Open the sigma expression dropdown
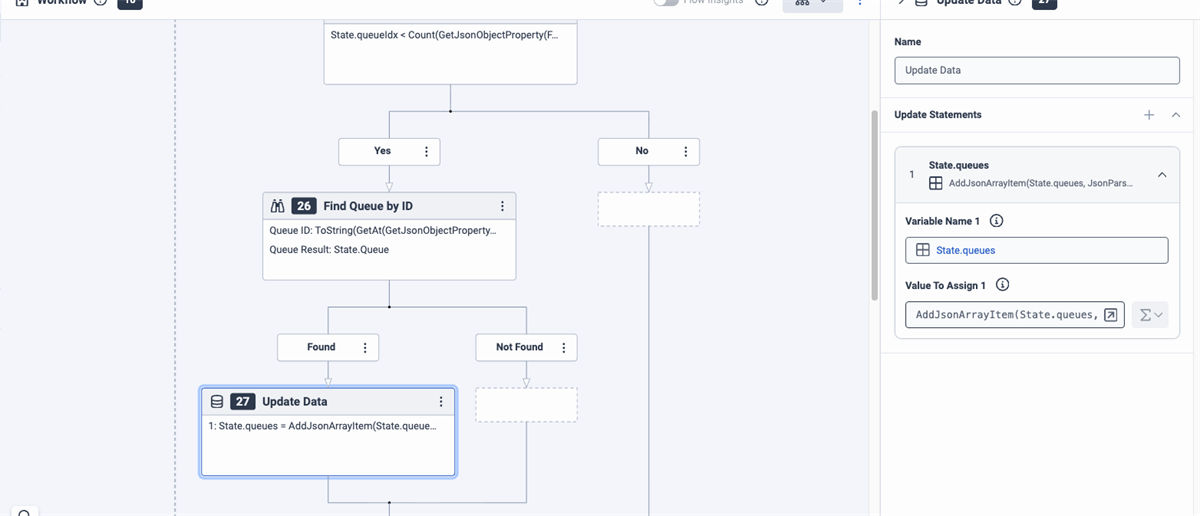Image resolution: width=1200 pixels, height=516 pixels. (x=1151, y=315)
